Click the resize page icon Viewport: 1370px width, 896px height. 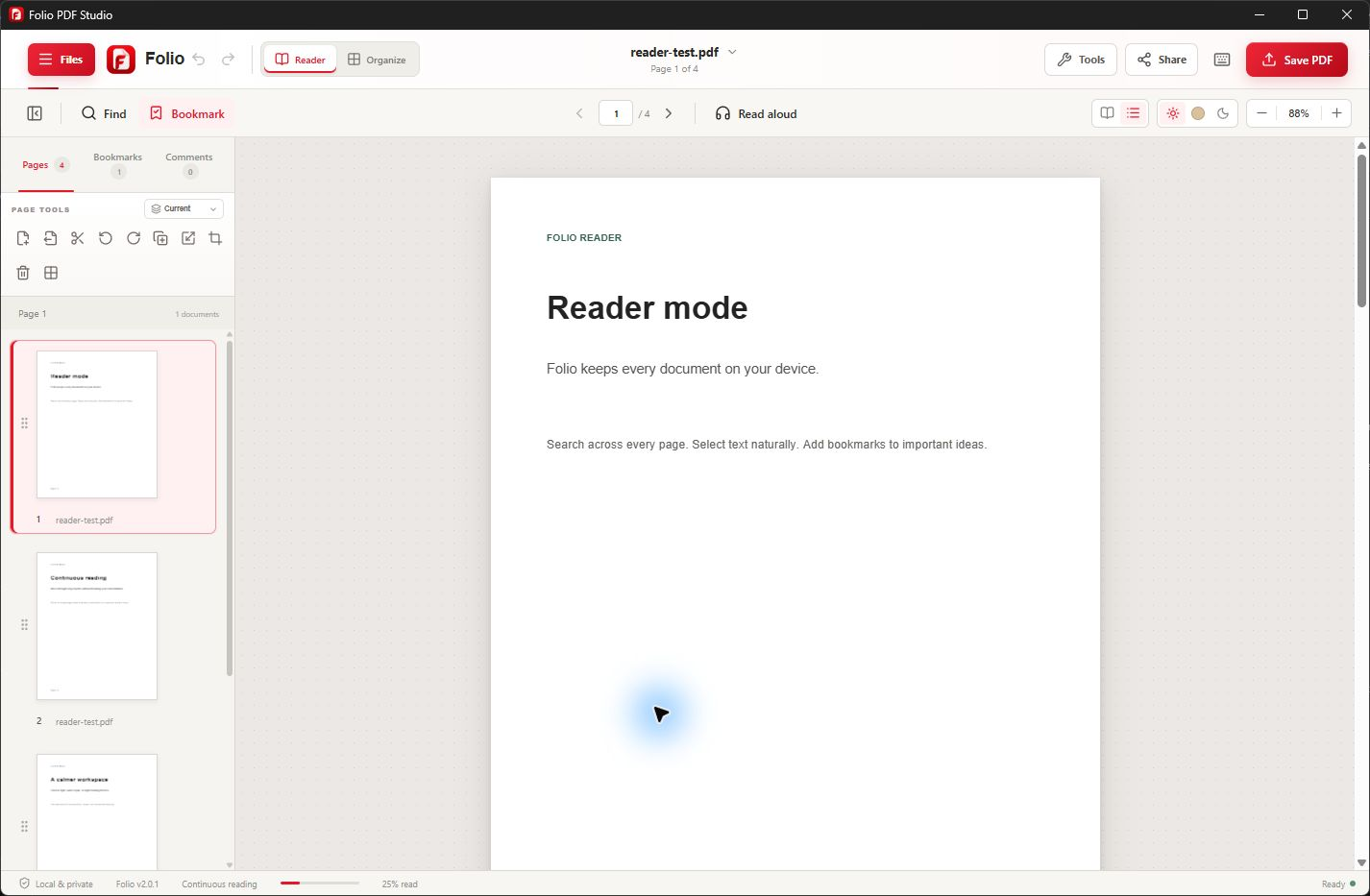click(x=188, y=238)
